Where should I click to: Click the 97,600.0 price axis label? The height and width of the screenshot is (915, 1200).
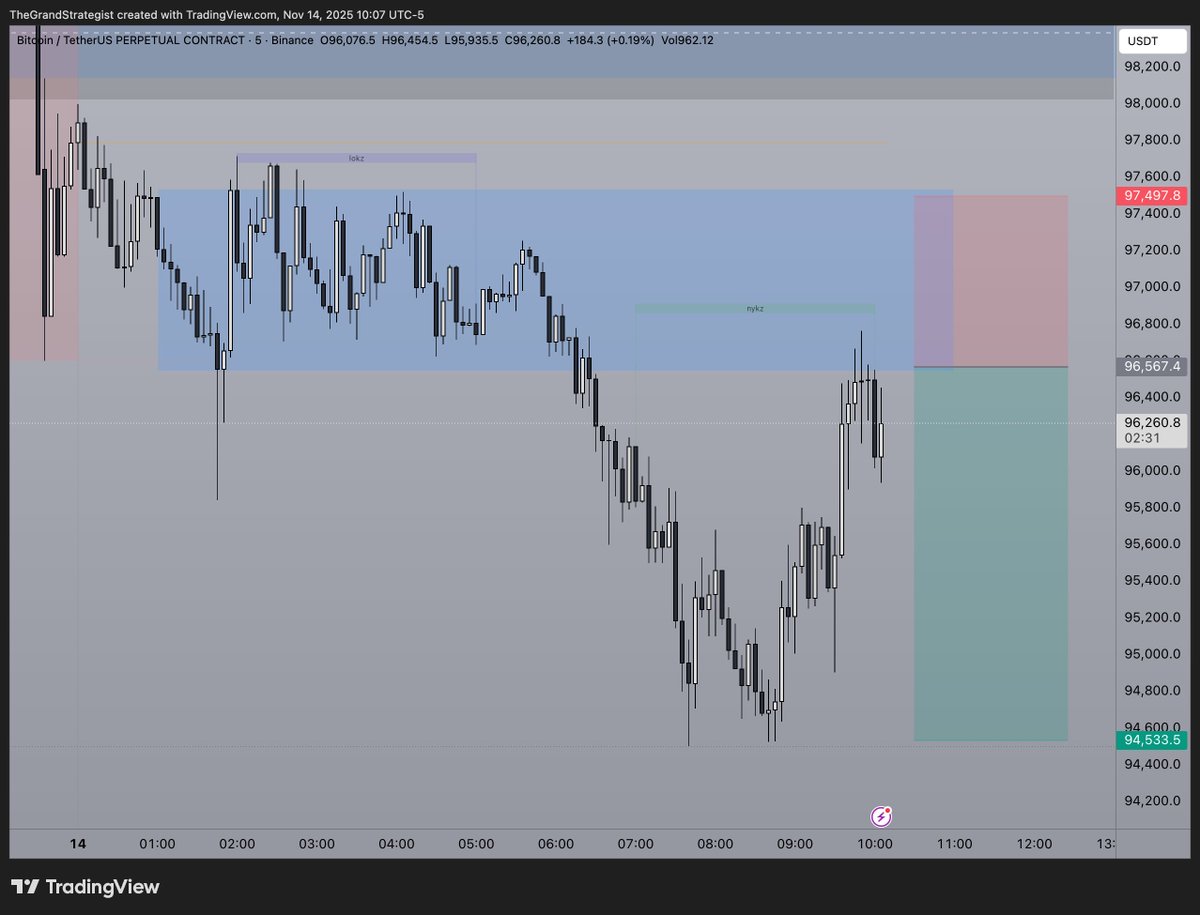click(1153, 176)
